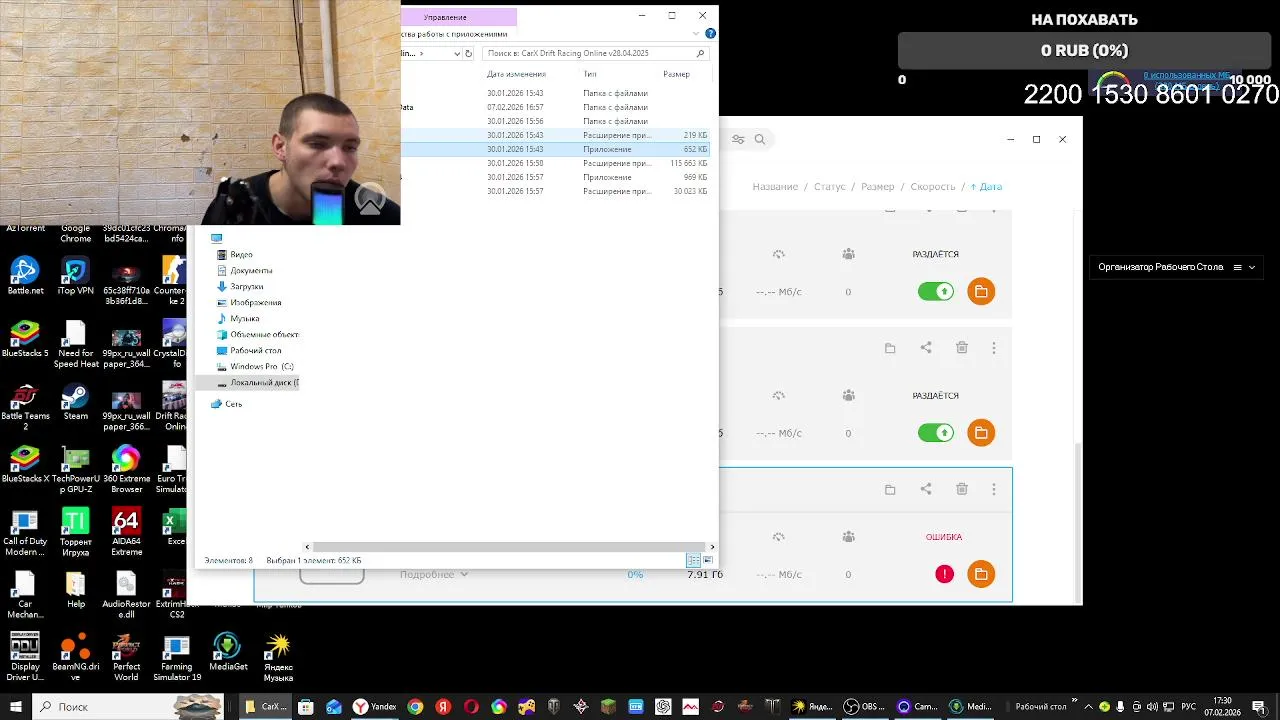Open iTop VPN desktop shortcut
The width and height of the screenshot is (1280, 720).
[x=75, y=277]
